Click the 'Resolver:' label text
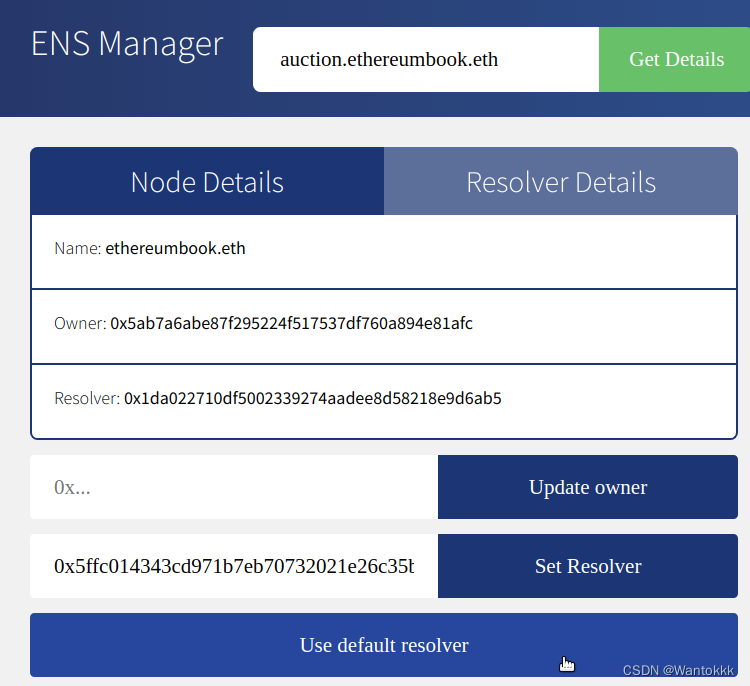Viewport: 750px width, 686px height. click(x=87, y=398)
